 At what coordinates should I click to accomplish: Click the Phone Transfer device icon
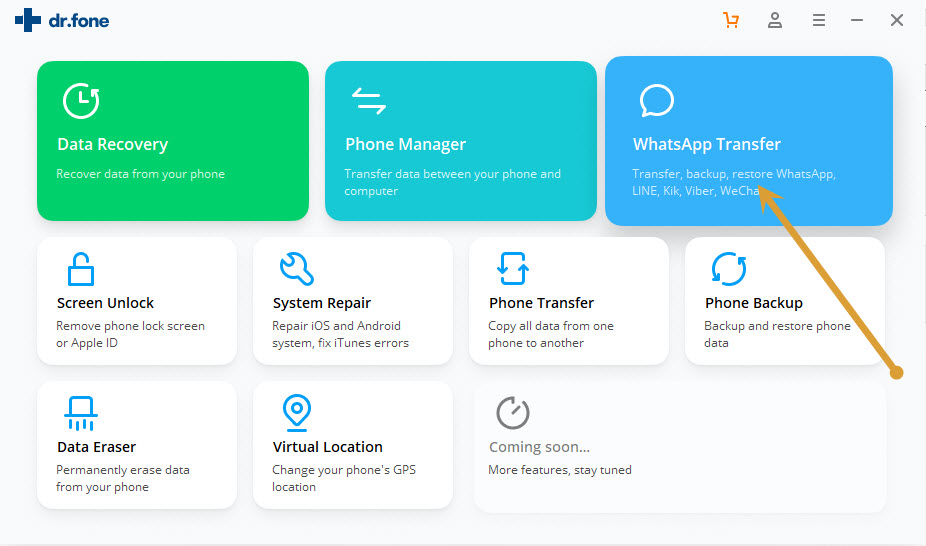tap(513, 269)
